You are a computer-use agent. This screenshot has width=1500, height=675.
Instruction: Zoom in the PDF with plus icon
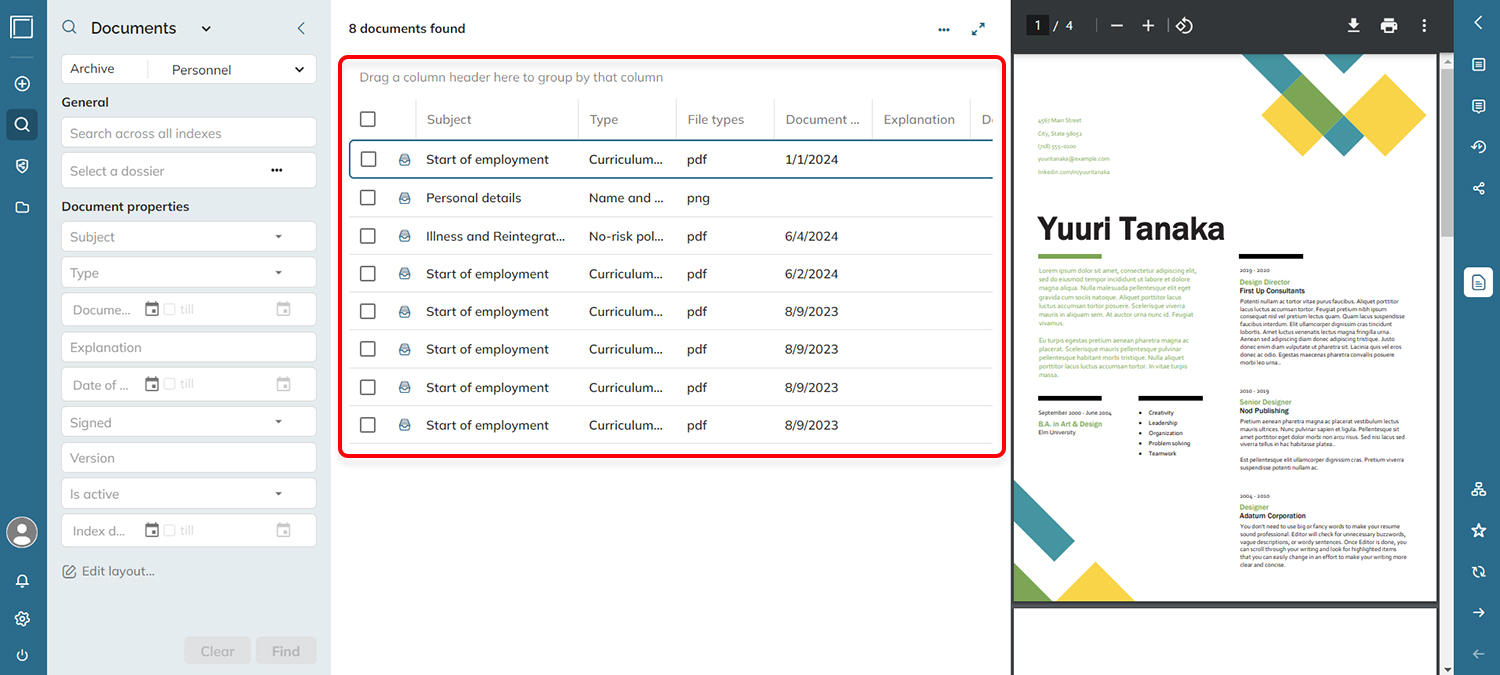tap(1148, 26)
